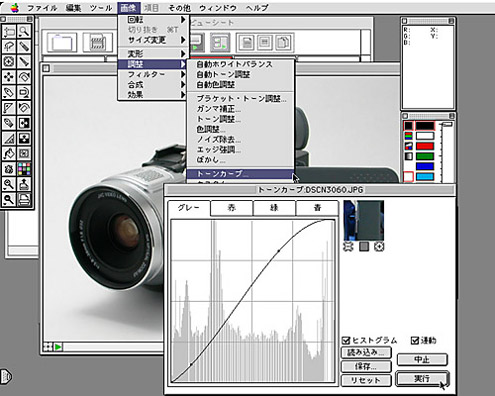Switch to the 緑 tab

coord(274,208)
